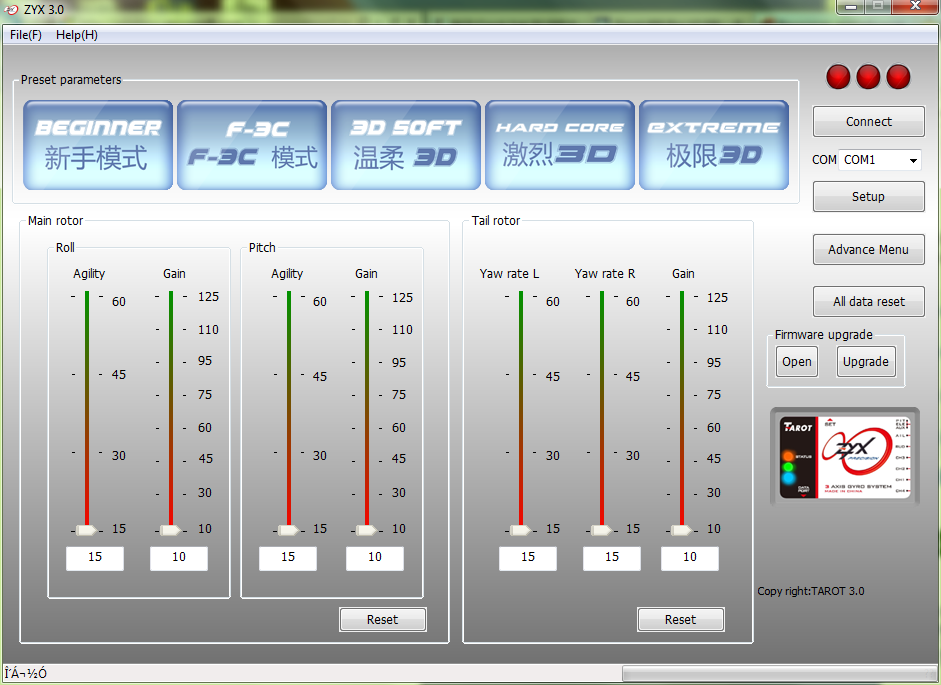The image size is (941, 685).
Task: Open the Advance Menu
Action: pyautogui.click(x=868, y=250)
